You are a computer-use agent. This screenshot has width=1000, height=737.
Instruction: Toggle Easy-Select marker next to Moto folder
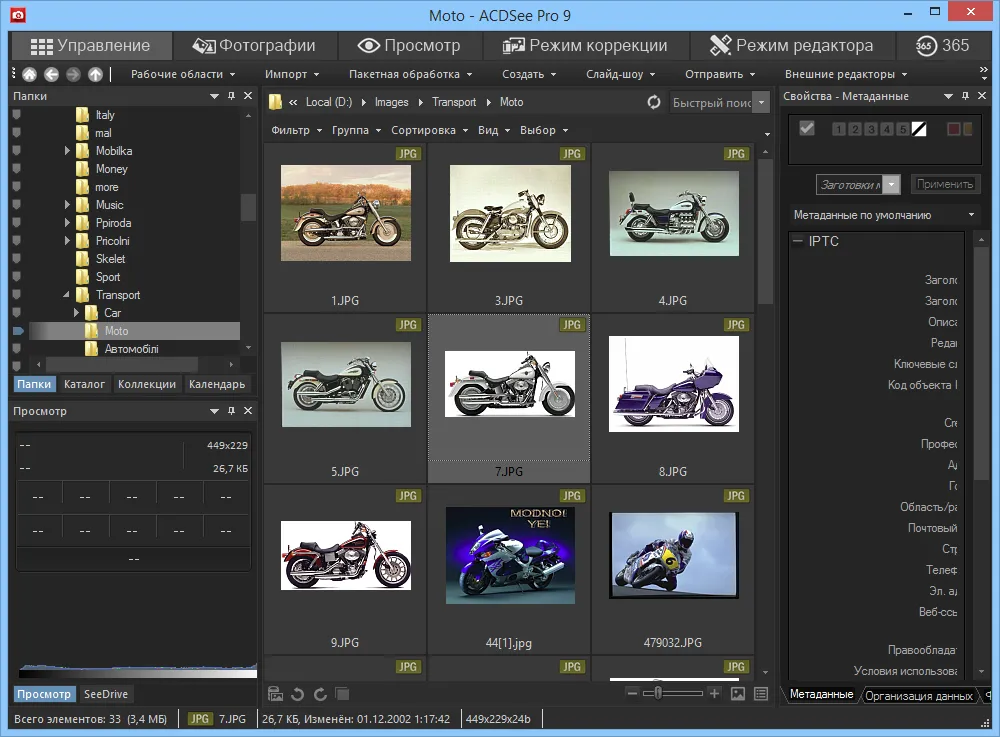pos(18,331)
